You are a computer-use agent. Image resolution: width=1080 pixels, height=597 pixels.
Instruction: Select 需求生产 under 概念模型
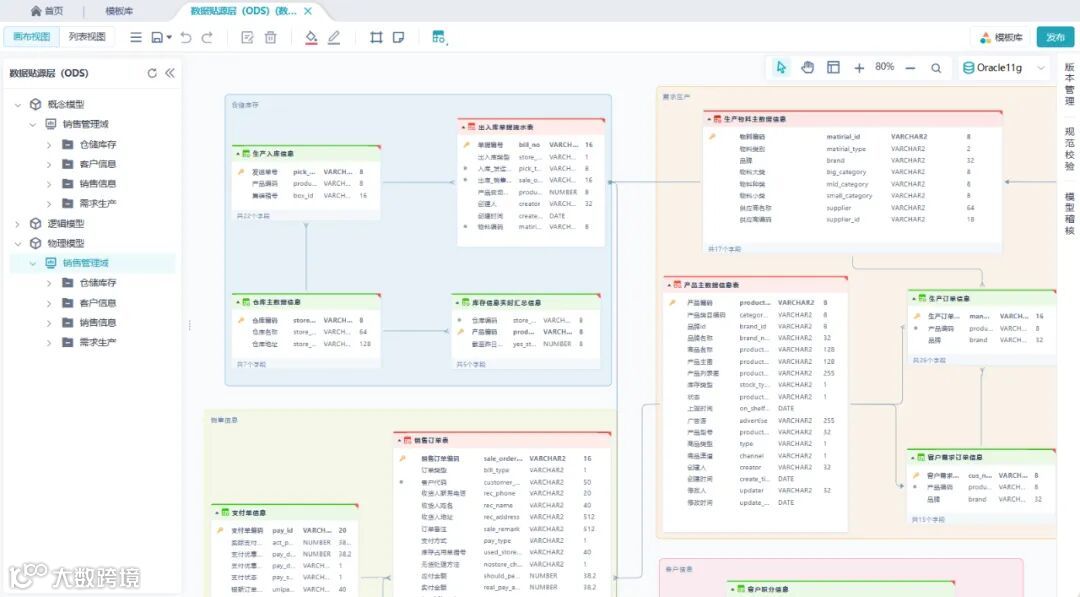point(98,203)
